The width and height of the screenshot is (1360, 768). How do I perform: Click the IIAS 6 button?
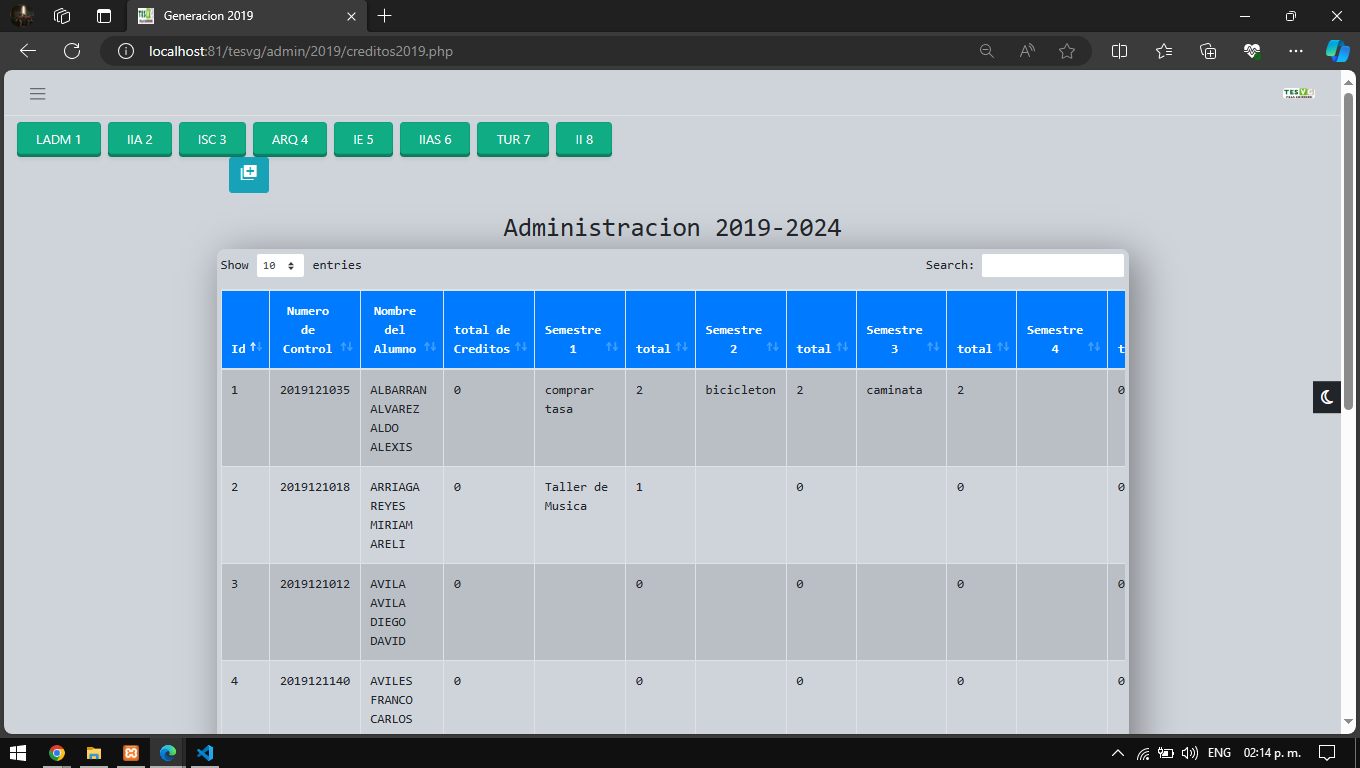435,139
